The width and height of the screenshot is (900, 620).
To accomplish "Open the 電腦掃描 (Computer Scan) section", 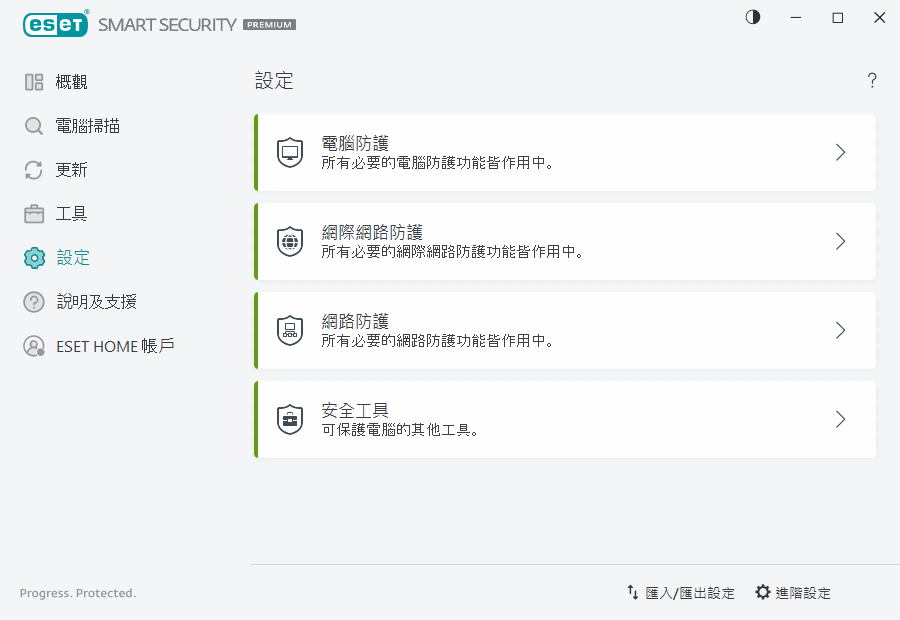I will [32, 125].
